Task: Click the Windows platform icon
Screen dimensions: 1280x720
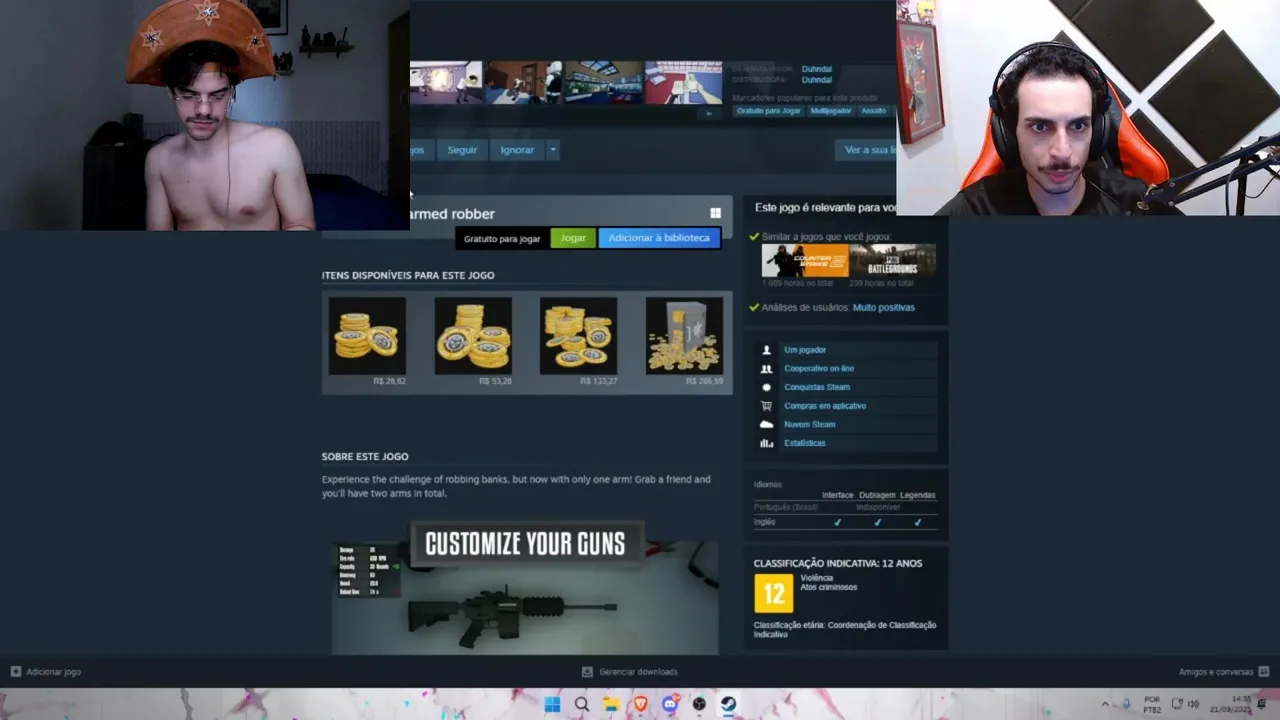Action: [x=715, y=213]
